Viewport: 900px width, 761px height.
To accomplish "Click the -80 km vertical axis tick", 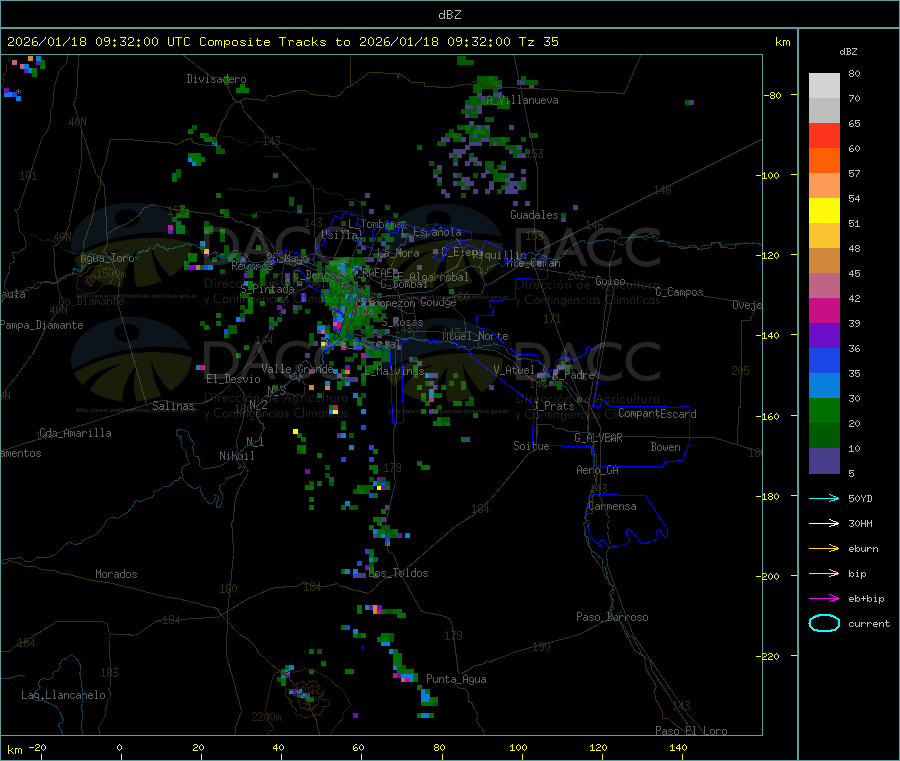I will pos(773,95).
